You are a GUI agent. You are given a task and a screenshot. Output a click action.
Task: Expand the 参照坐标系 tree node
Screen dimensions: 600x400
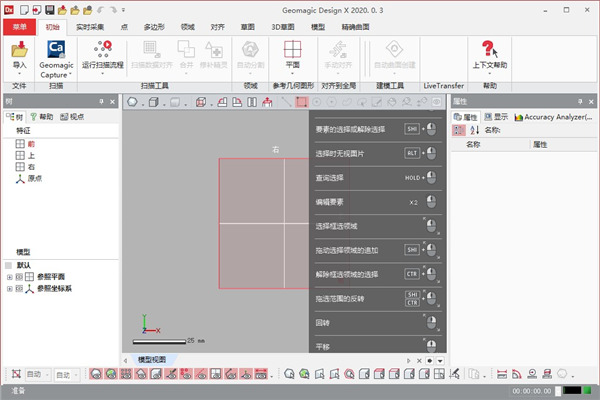[x=9, y=288]
